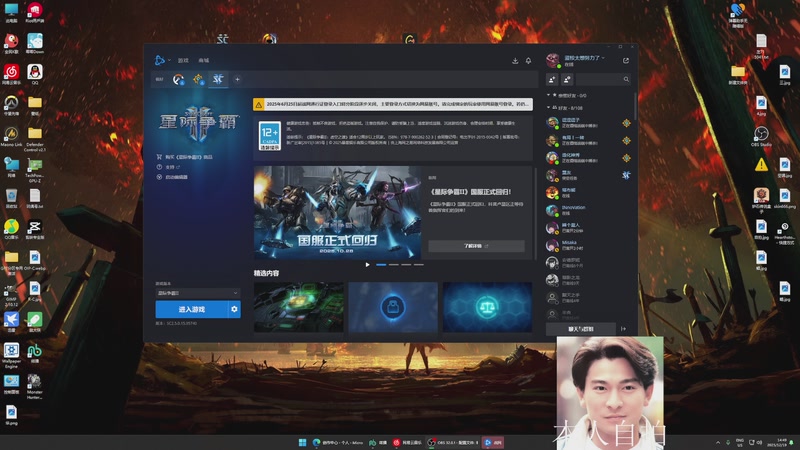Select the Hearthstone game icon tab
The width and height of the screenshot is (800, 450).
pos(198,79)
